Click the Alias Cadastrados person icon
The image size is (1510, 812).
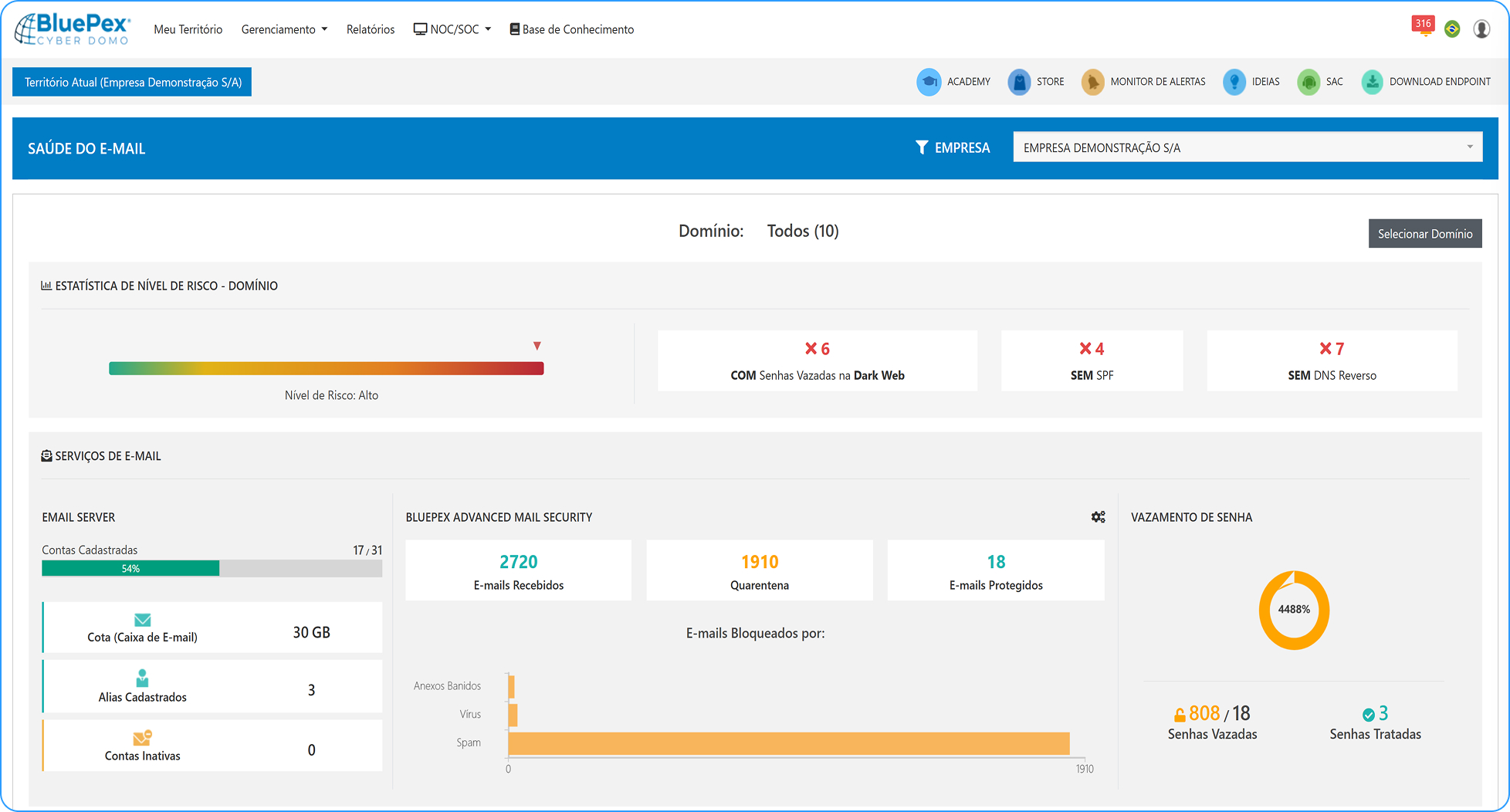point(142,678)
